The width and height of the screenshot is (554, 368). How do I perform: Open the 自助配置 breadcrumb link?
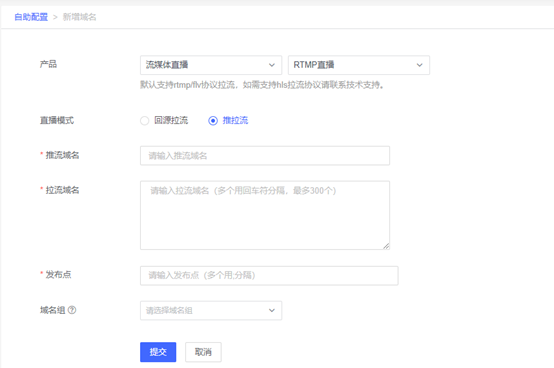point(31,17)
